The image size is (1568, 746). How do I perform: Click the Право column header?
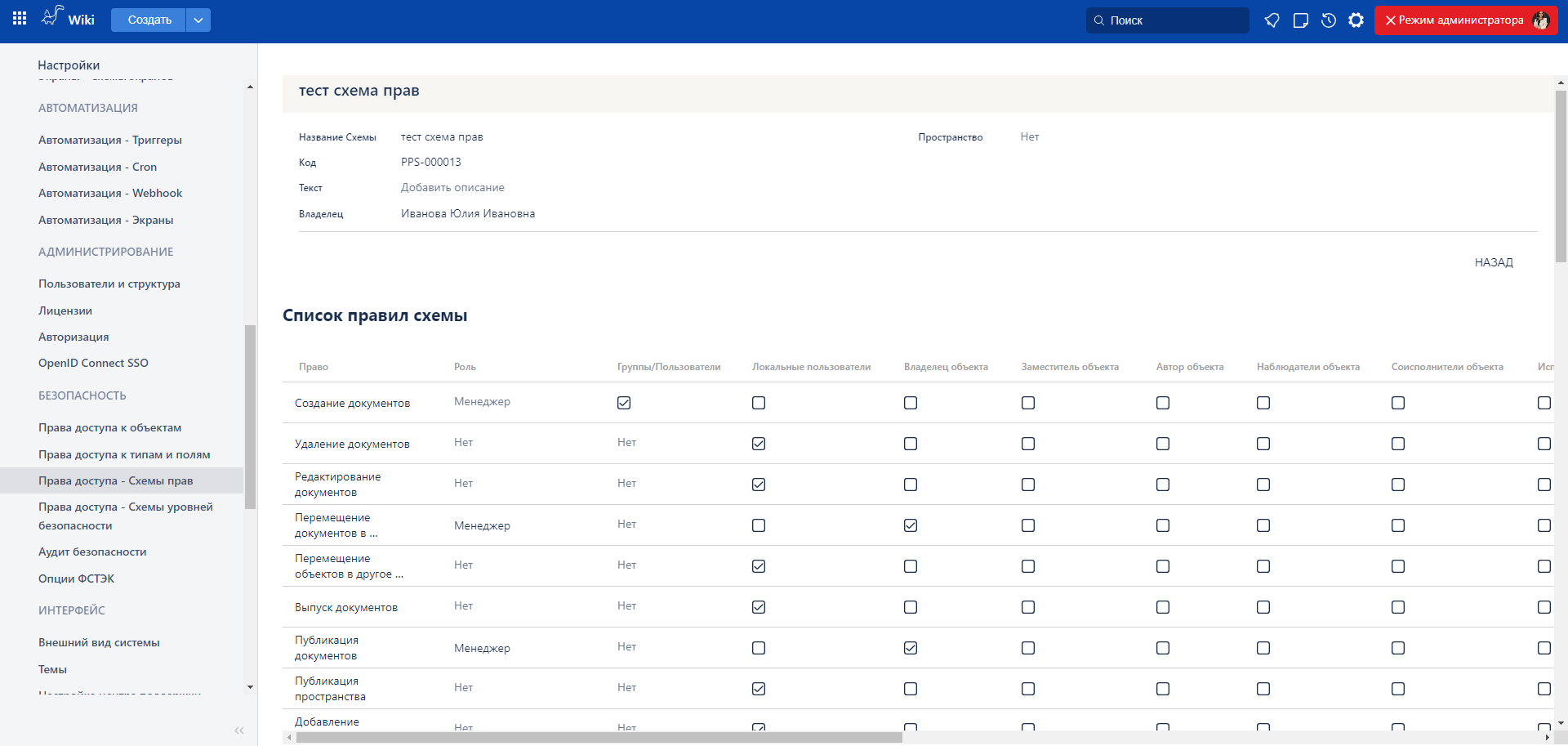coord(314,367)
